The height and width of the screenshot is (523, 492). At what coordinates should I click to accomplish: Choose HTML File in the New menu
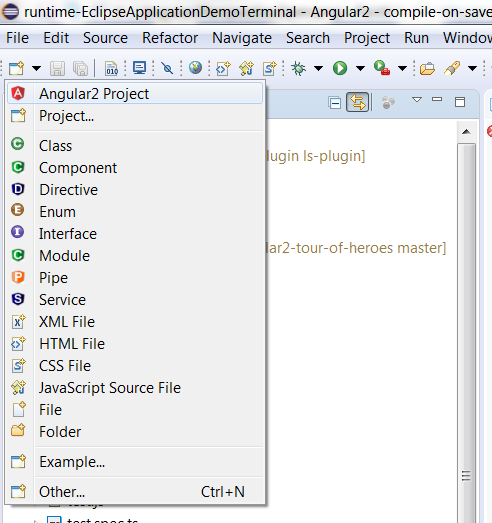click(135, 344)
